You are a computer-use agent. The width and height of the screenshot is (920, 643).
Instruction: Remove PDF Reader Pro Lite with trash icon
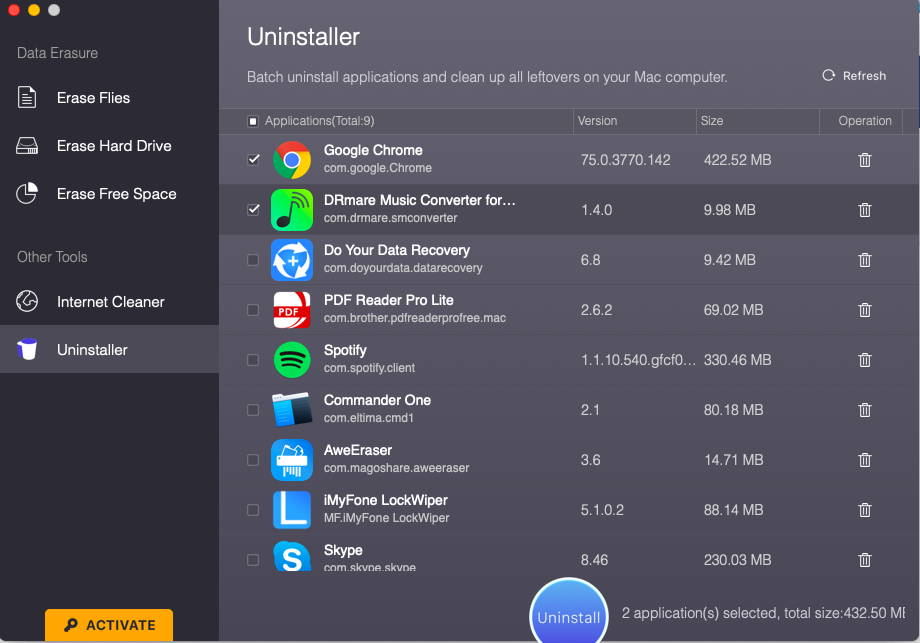click(x=865, y=310)
